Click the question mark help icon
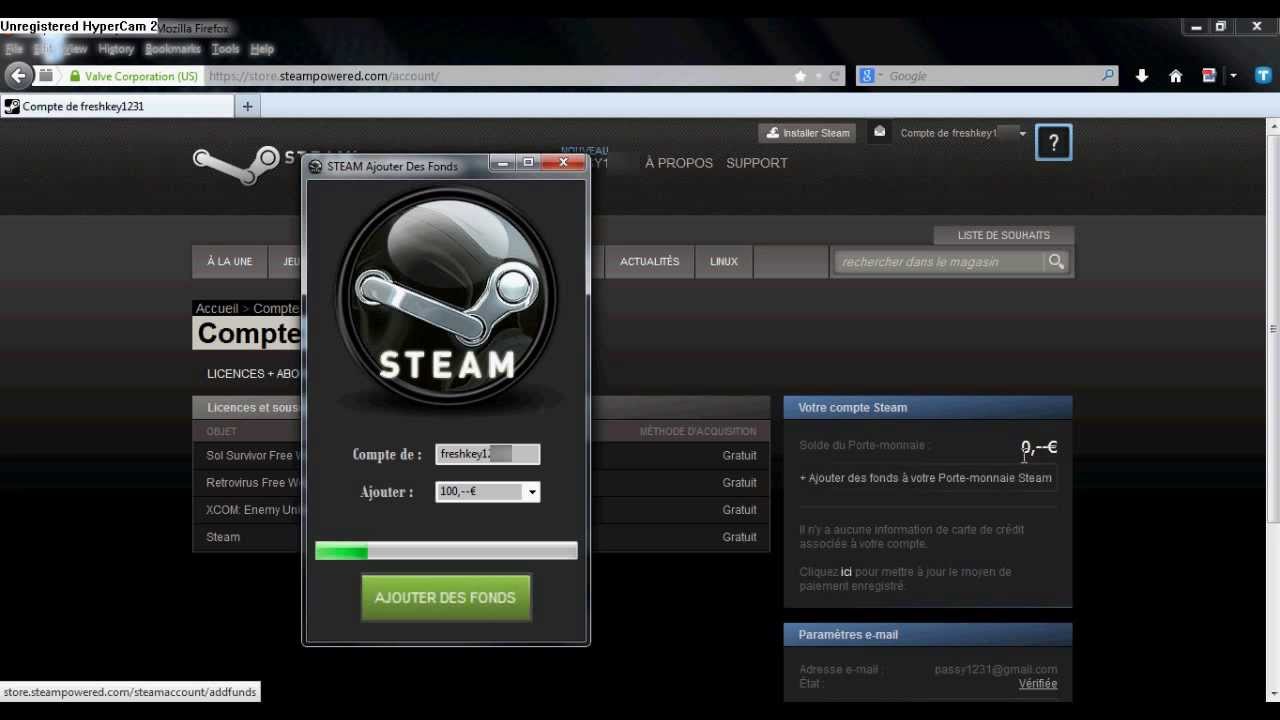1280x720 pixels. pos(1053,142)
